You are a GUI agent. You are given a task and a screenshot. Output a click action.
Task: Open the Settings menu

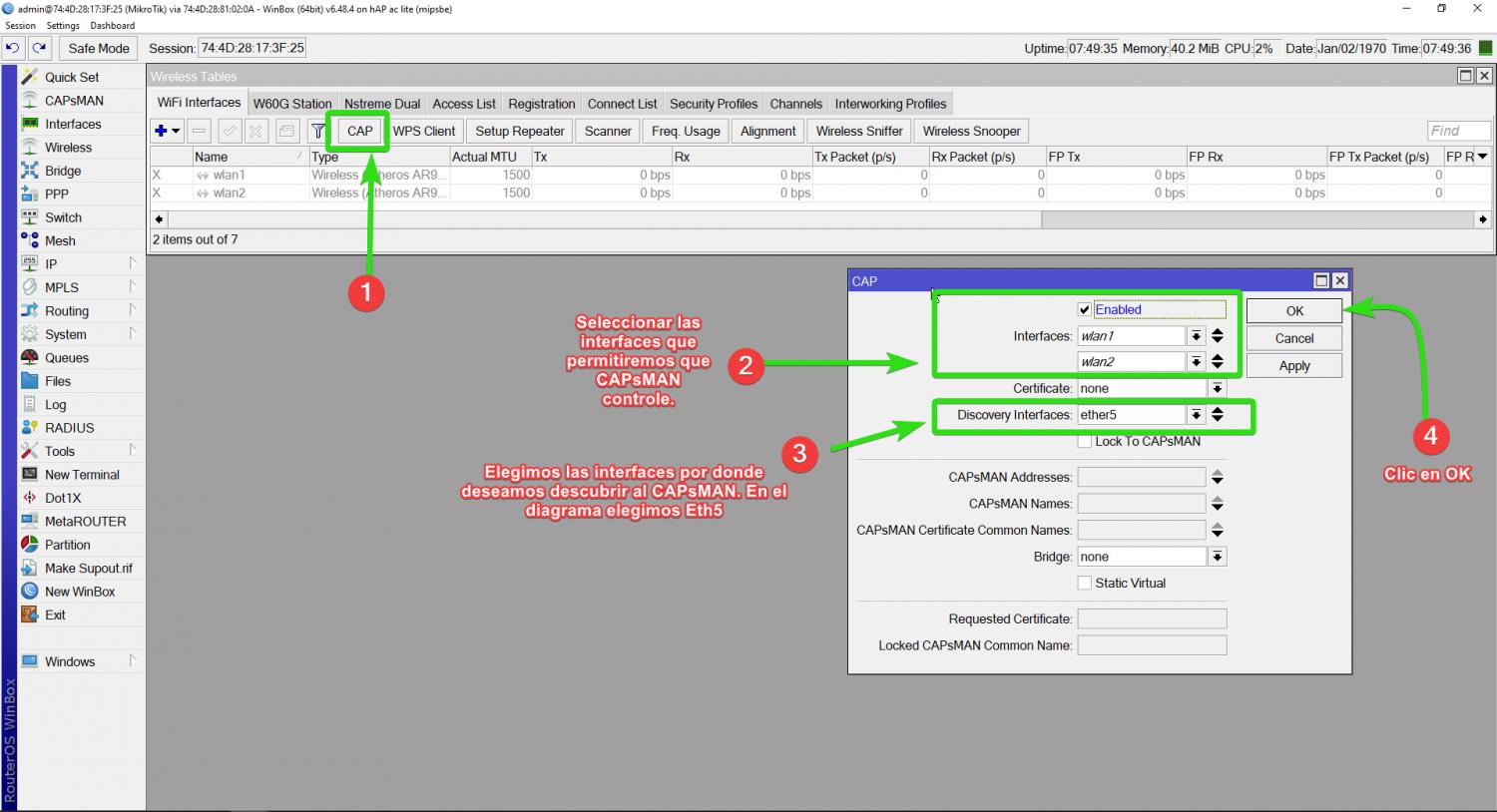click(x=63, y=26)
